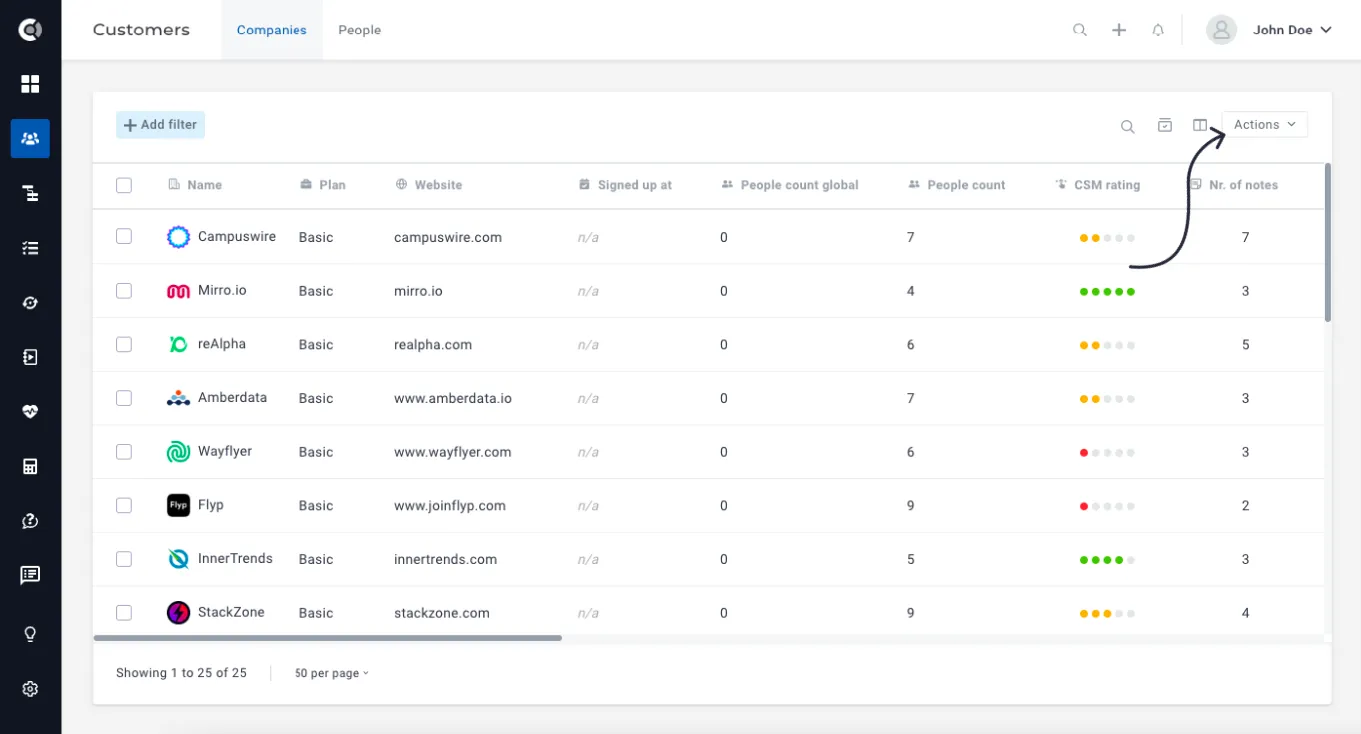The width and height of the screenshot is (1361, 734).
Task: Open the Actions dropdown
Action: 1265,125
